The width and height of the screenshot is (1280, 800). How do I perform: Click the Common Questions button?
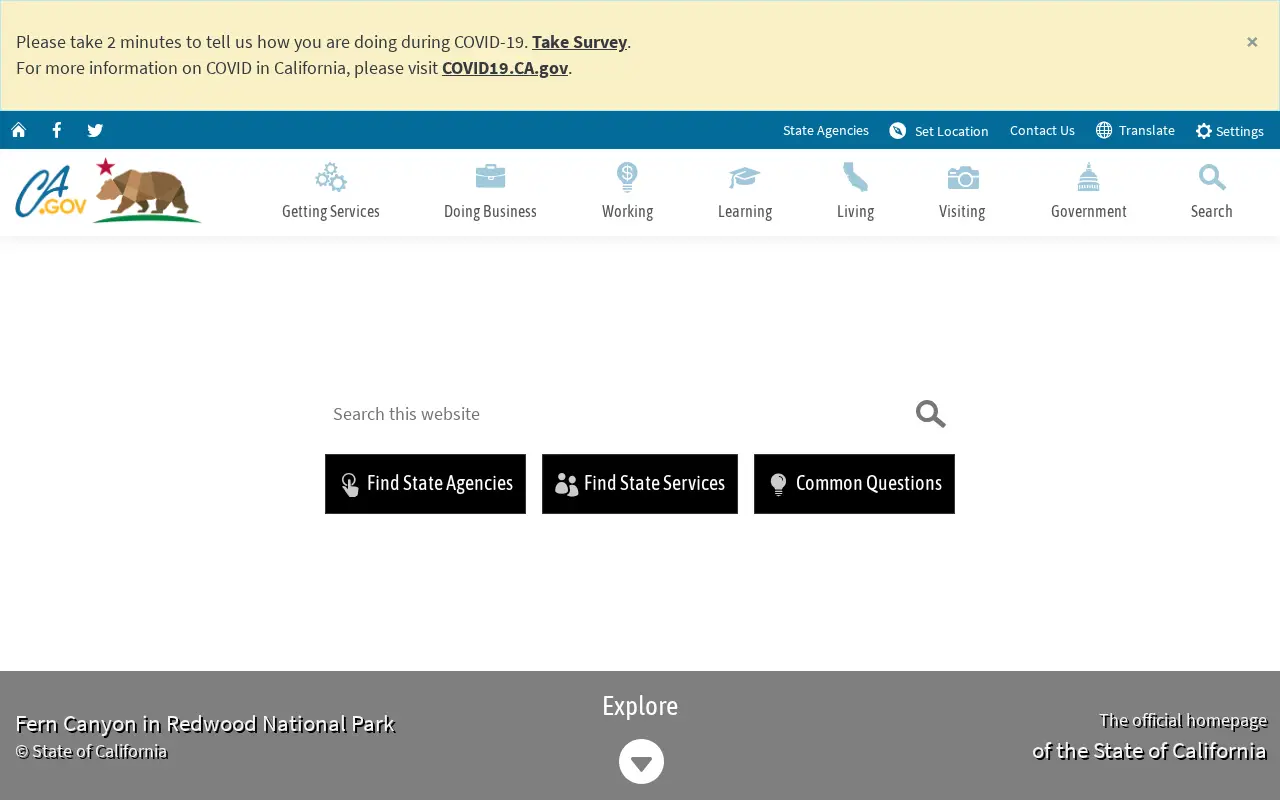pos(854,484)
